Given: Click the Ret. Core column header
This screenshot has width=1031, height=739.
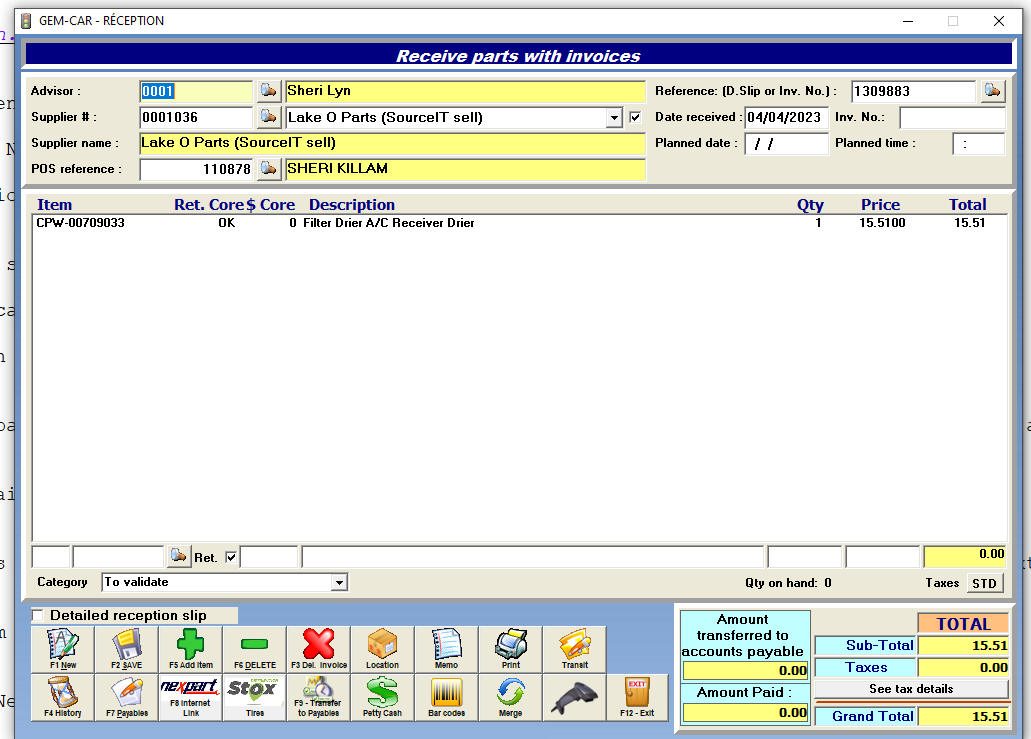Looking at the screenshot, I should [208, 205].
